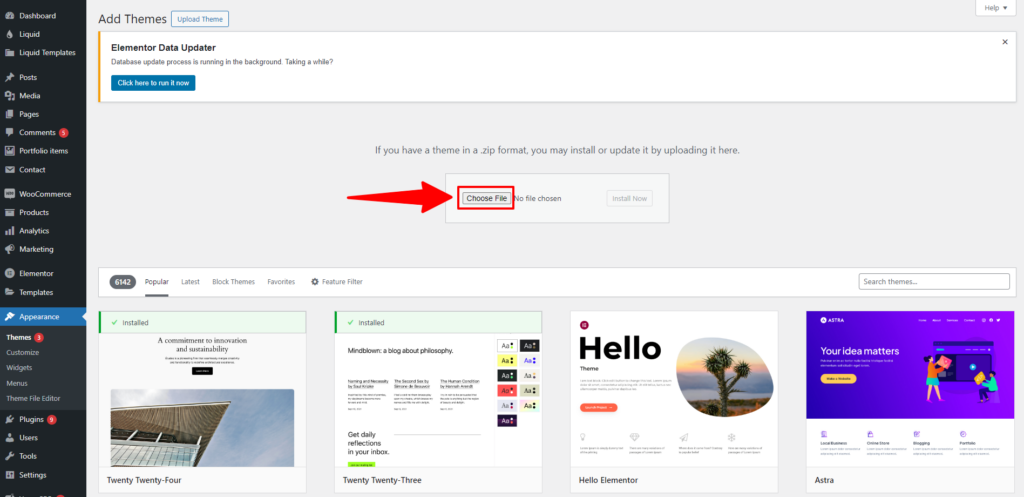Click the 'No file chosen' text
This screenshot has height=497, width=1024.
coord(537,198)
